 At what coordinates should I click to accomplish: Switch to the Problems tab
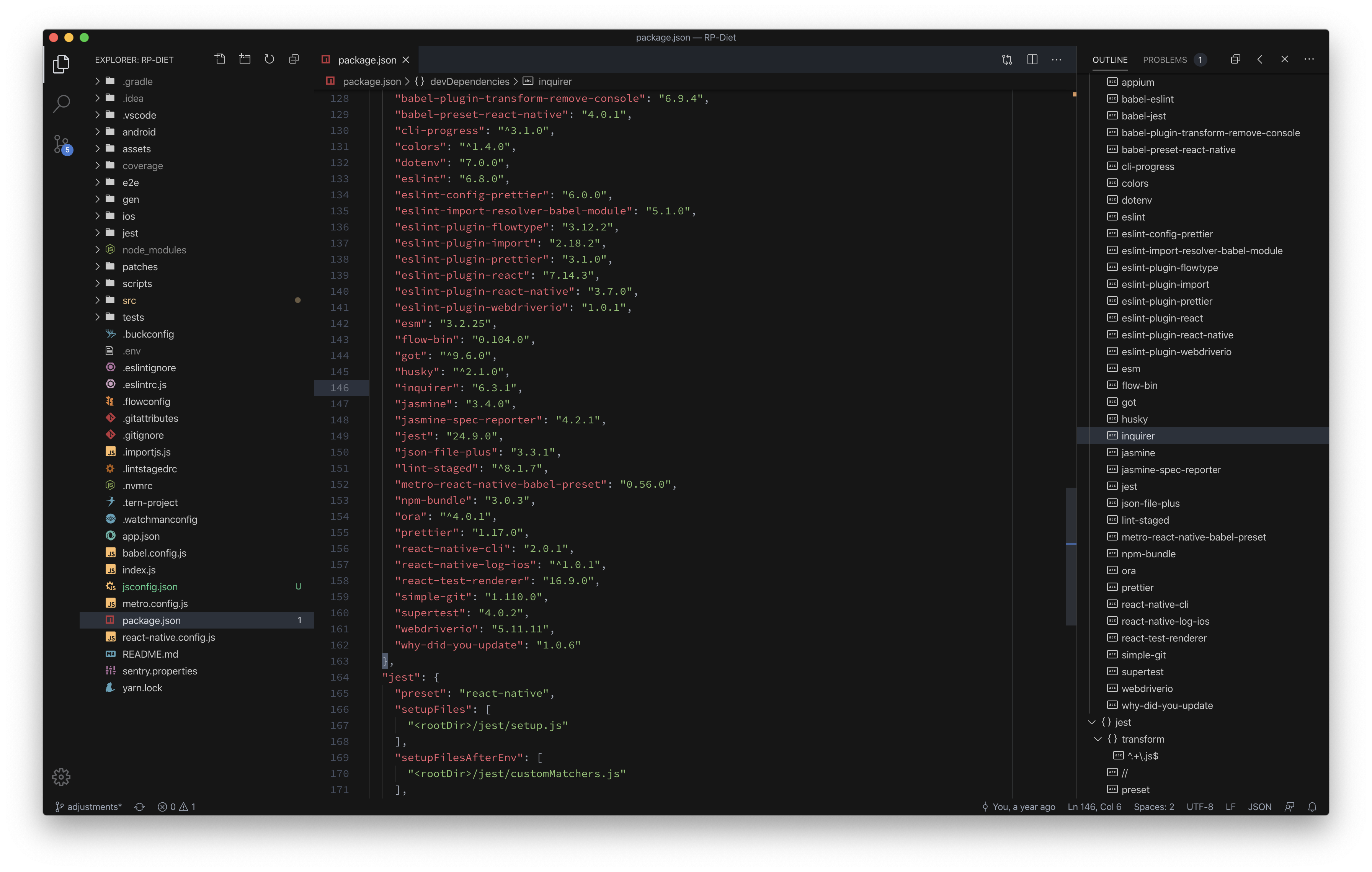click(1165, 59)
